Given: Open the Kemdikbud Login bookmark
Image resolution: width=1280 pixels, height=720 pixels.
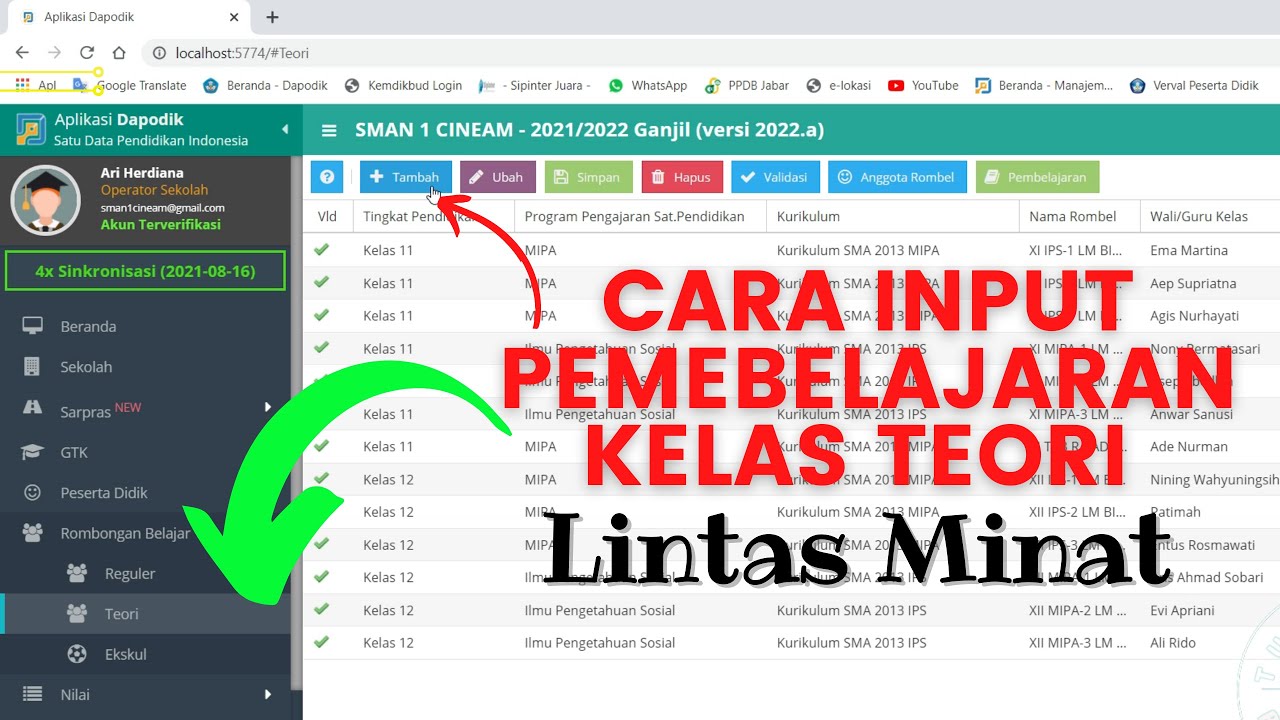Looking at the screenshot, I should click(x=403, y=86).
